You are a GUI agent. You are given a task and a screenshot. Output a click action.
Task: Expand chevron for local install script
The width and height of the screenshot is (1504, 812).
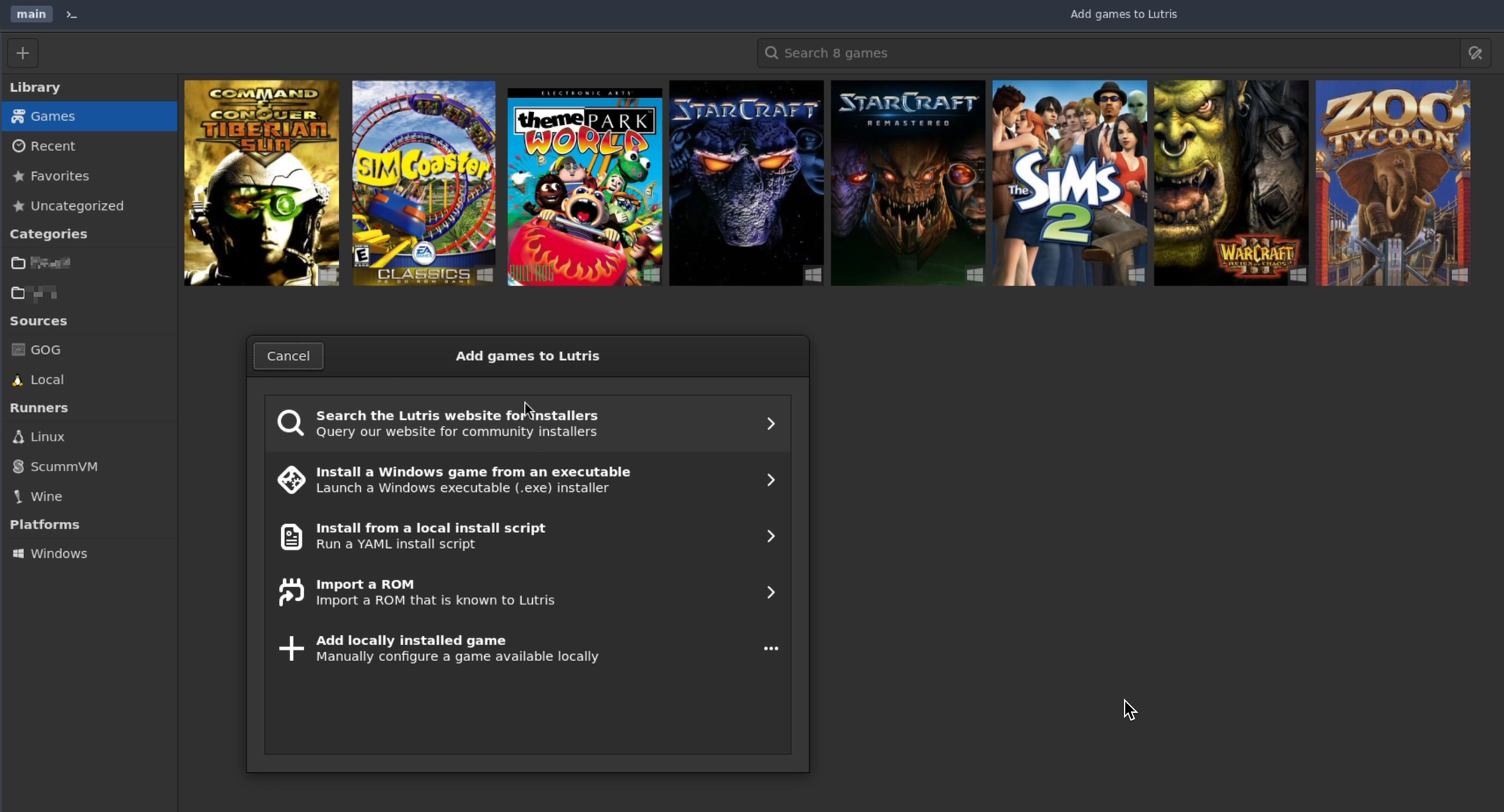tap(771, 536)
